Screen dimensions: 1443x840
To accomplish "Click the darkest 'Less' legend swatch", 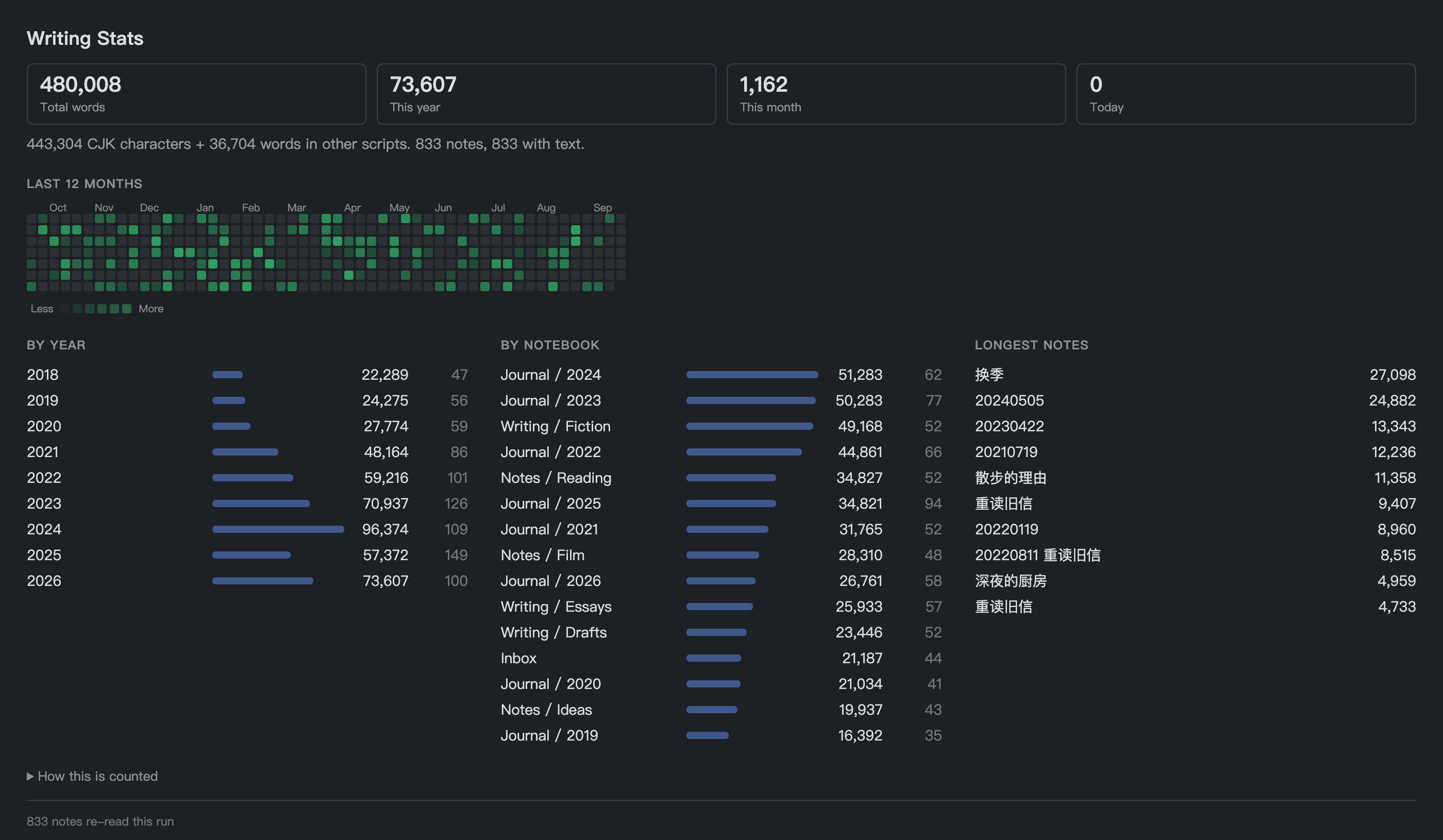I will 65,309.
